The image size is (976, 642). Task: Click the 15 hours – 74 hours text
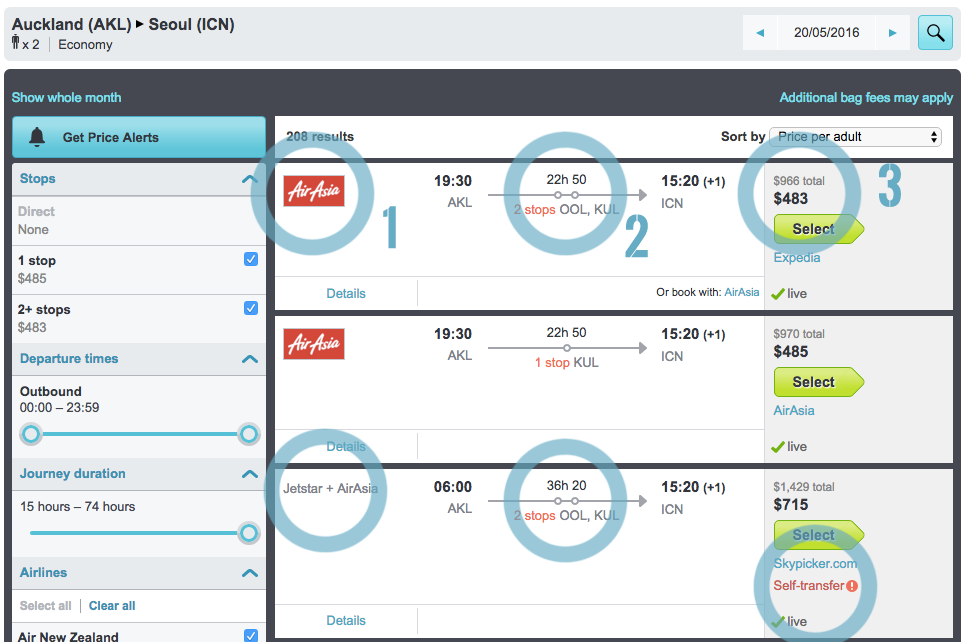pyautogui.click(x=77, y=507)
